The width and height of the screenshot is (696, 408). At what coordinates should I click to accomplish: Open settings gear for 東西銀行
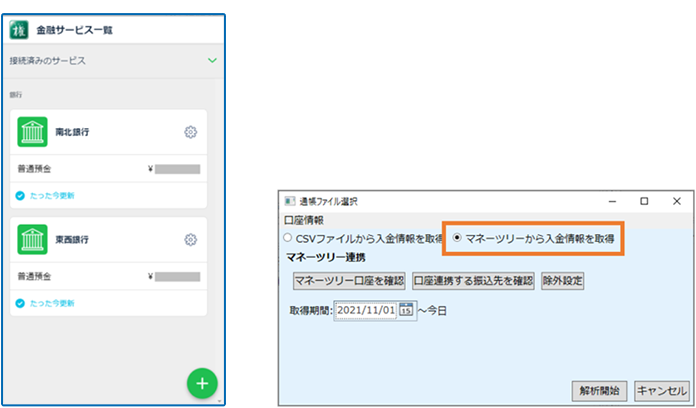(190, 240)
